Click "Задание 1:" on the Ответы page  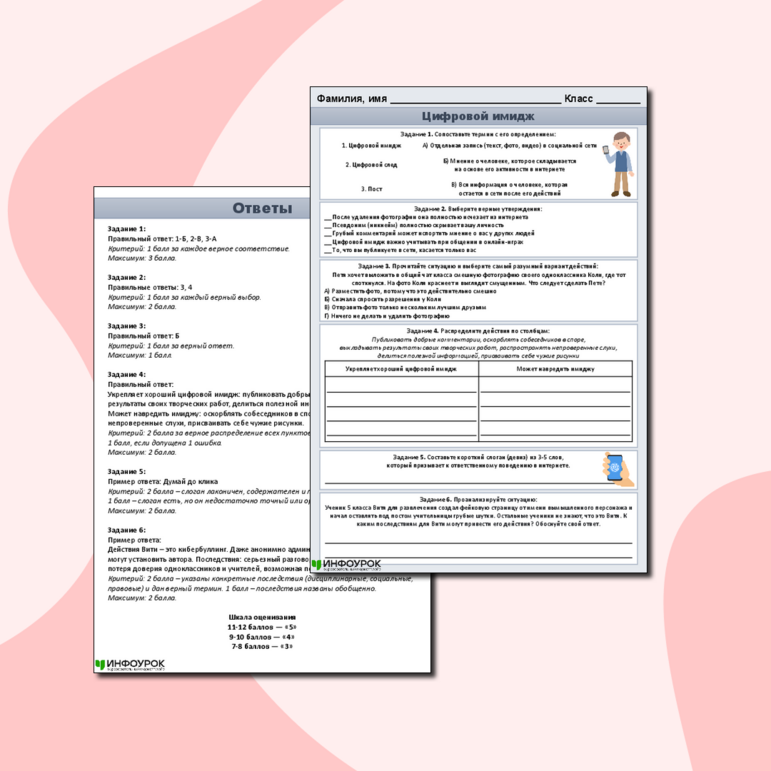(x=127, y=229)
